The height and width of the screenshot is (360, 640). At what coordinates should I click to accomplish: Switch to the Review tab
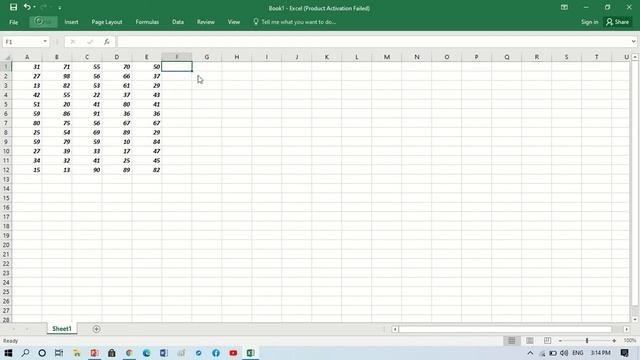pos(206,22)
